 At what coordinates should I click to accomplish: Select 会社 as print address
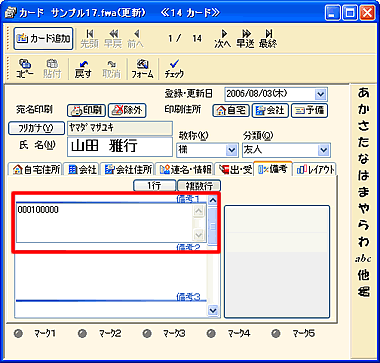pyautogui.click(x=270, y=110)
